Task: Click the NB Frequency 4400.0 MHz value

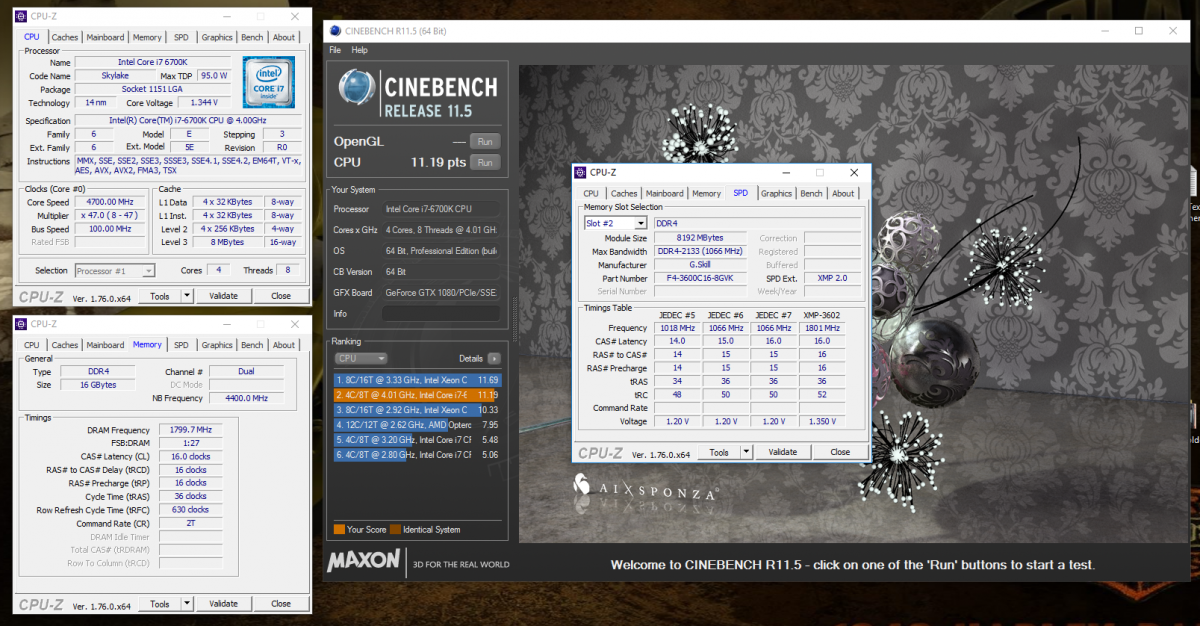Action: 246,398
